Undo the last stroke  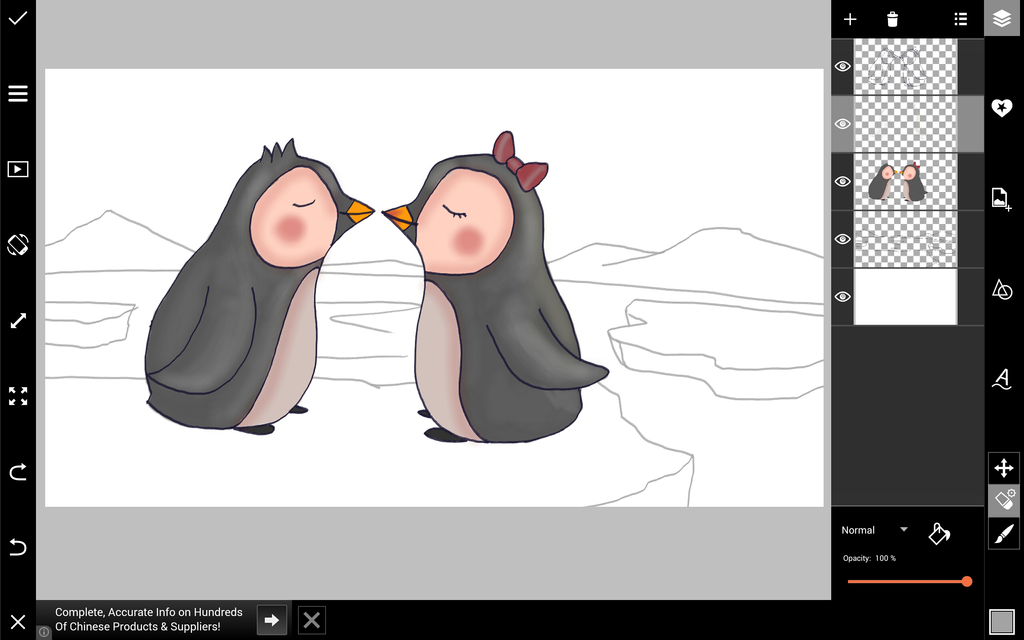(x=18, y=547)
